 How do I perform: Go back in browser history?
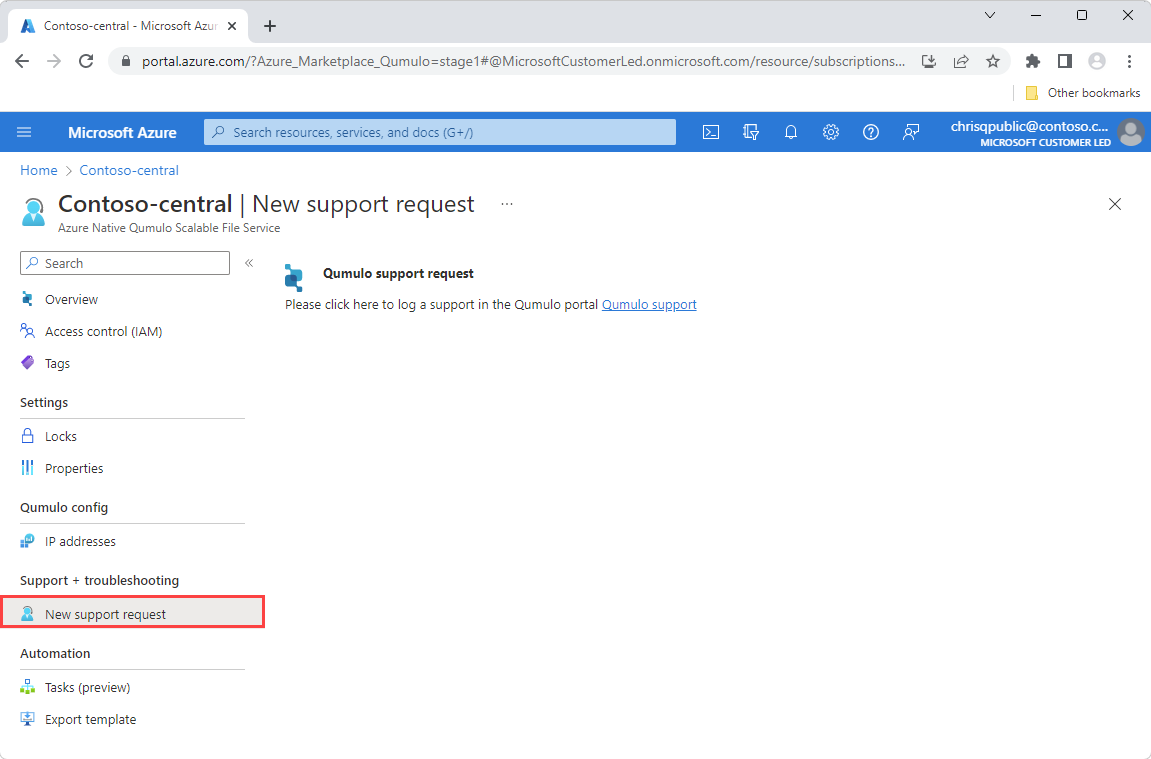(x=22, y=61)
